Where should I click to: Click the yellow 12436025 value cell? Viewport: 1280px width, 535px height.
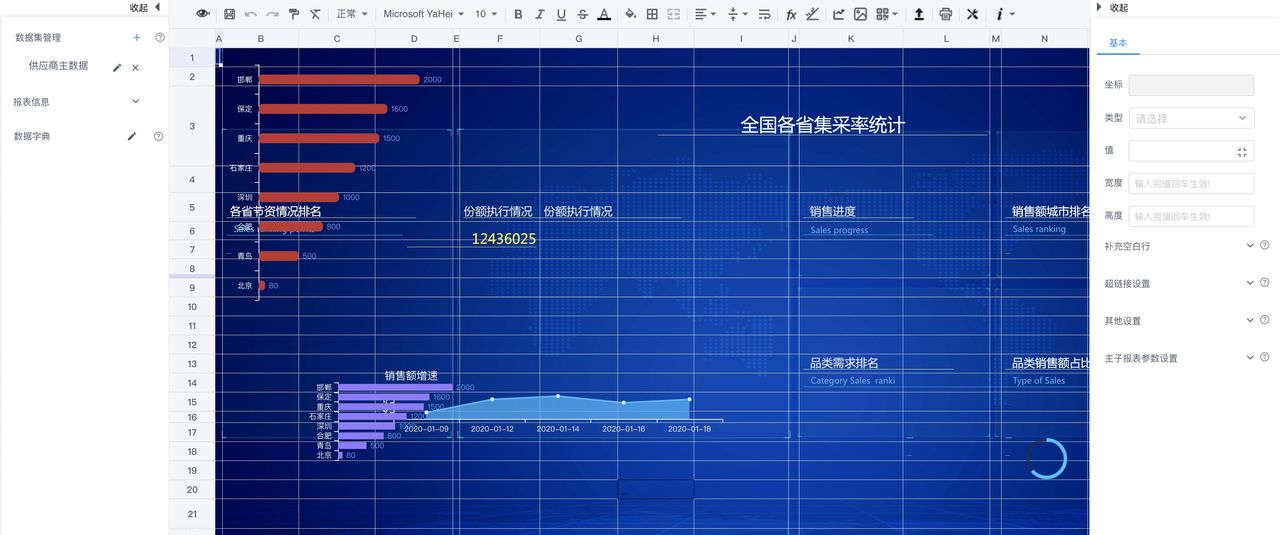(x=504, y=239)
